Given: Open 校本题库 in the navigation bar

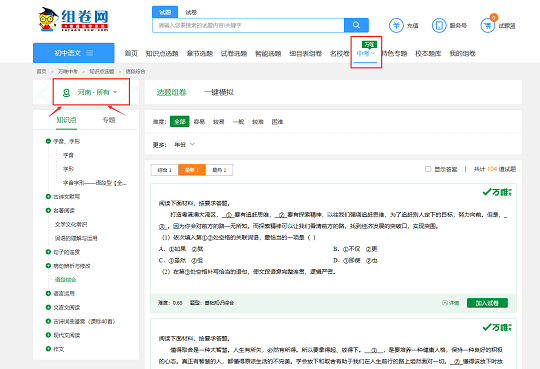Looking at the screenshot, I should coord(428,53).
